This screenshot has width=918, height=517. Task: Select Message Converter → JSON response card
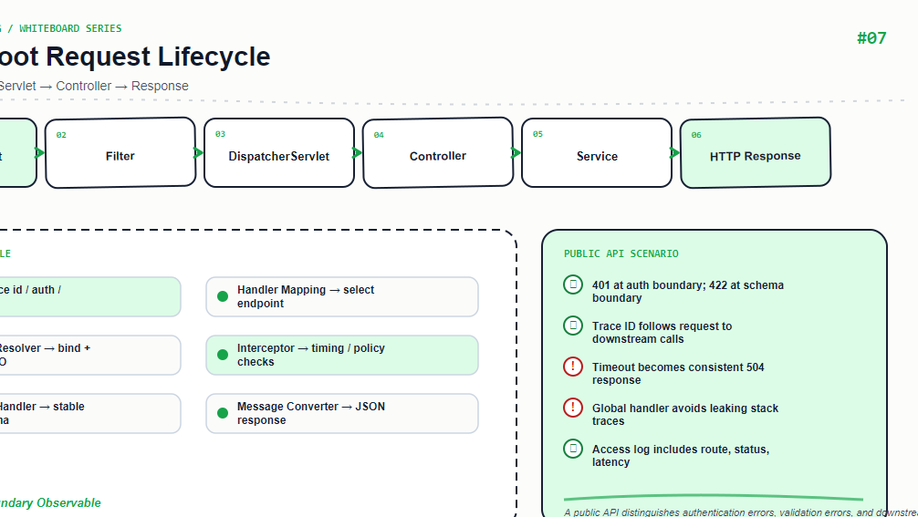[342, 413]
